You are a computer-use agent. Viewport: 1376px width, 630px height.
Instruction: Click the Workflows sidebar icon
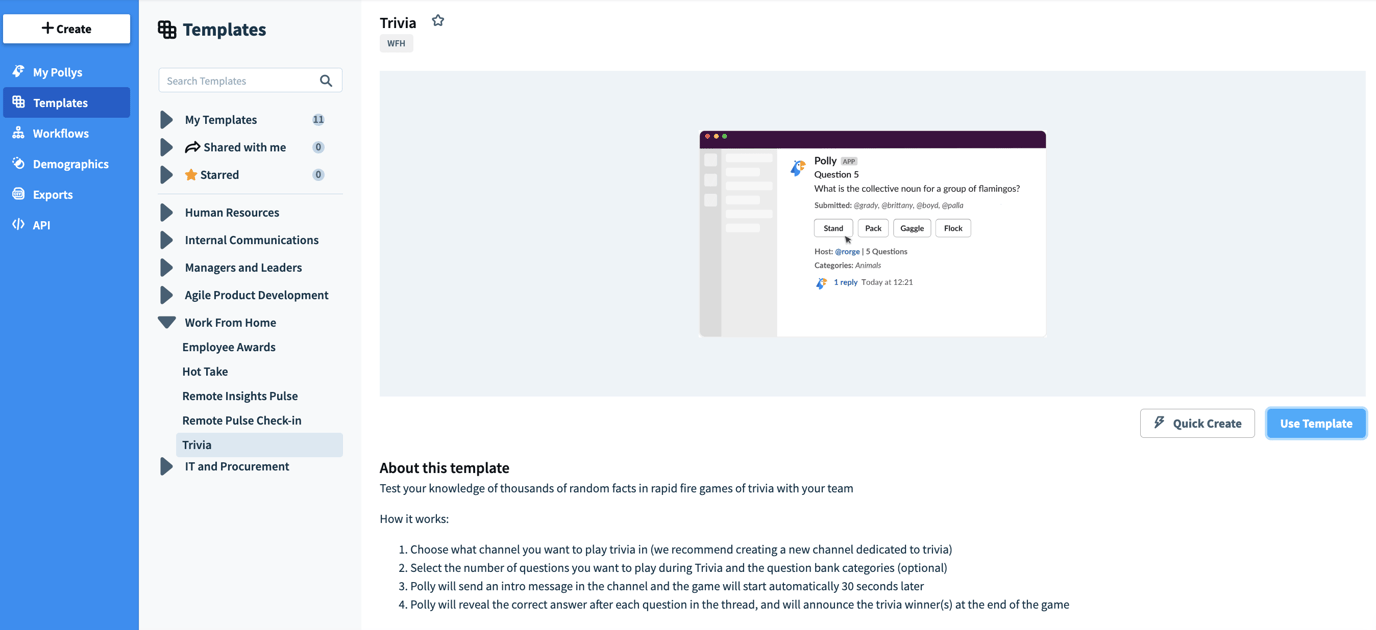pyautogui.click(x=18, y=133)
